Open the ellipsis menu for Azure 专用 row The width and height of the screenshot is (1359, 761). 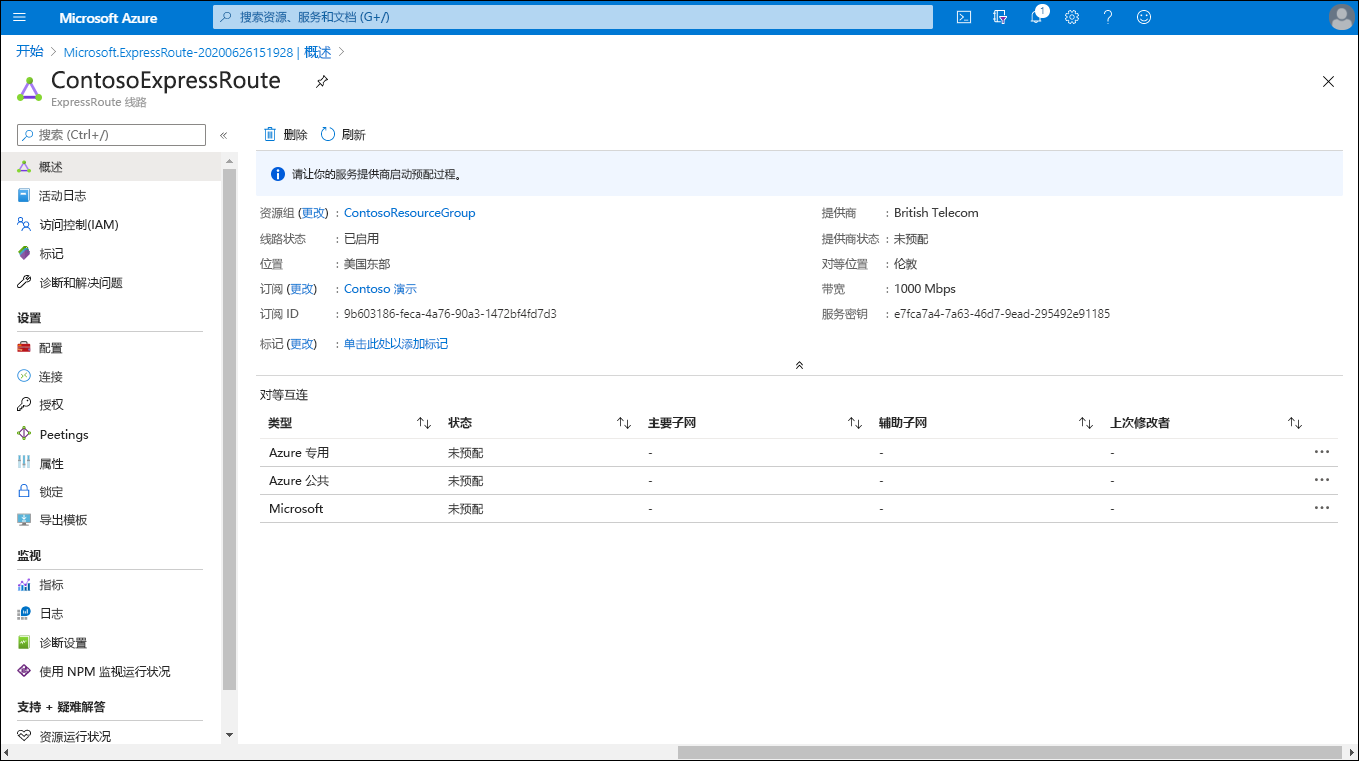pos(1322,452)
